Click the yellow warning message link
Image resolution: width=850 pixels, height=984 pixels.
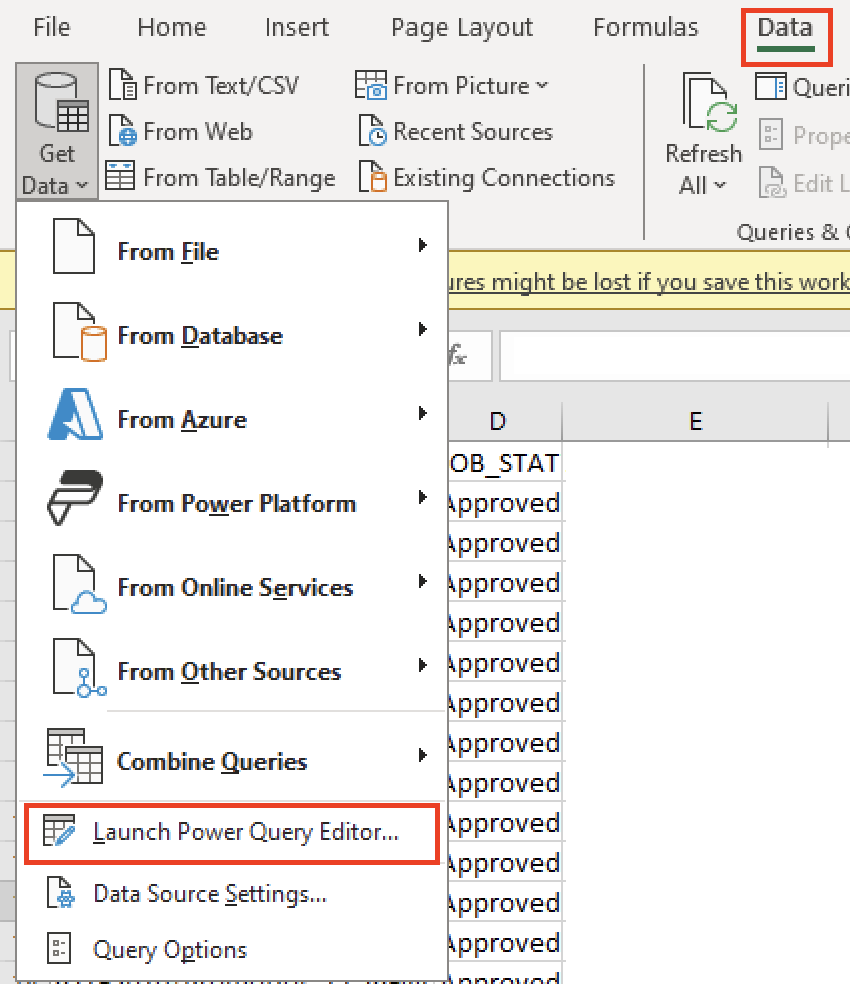649,282
